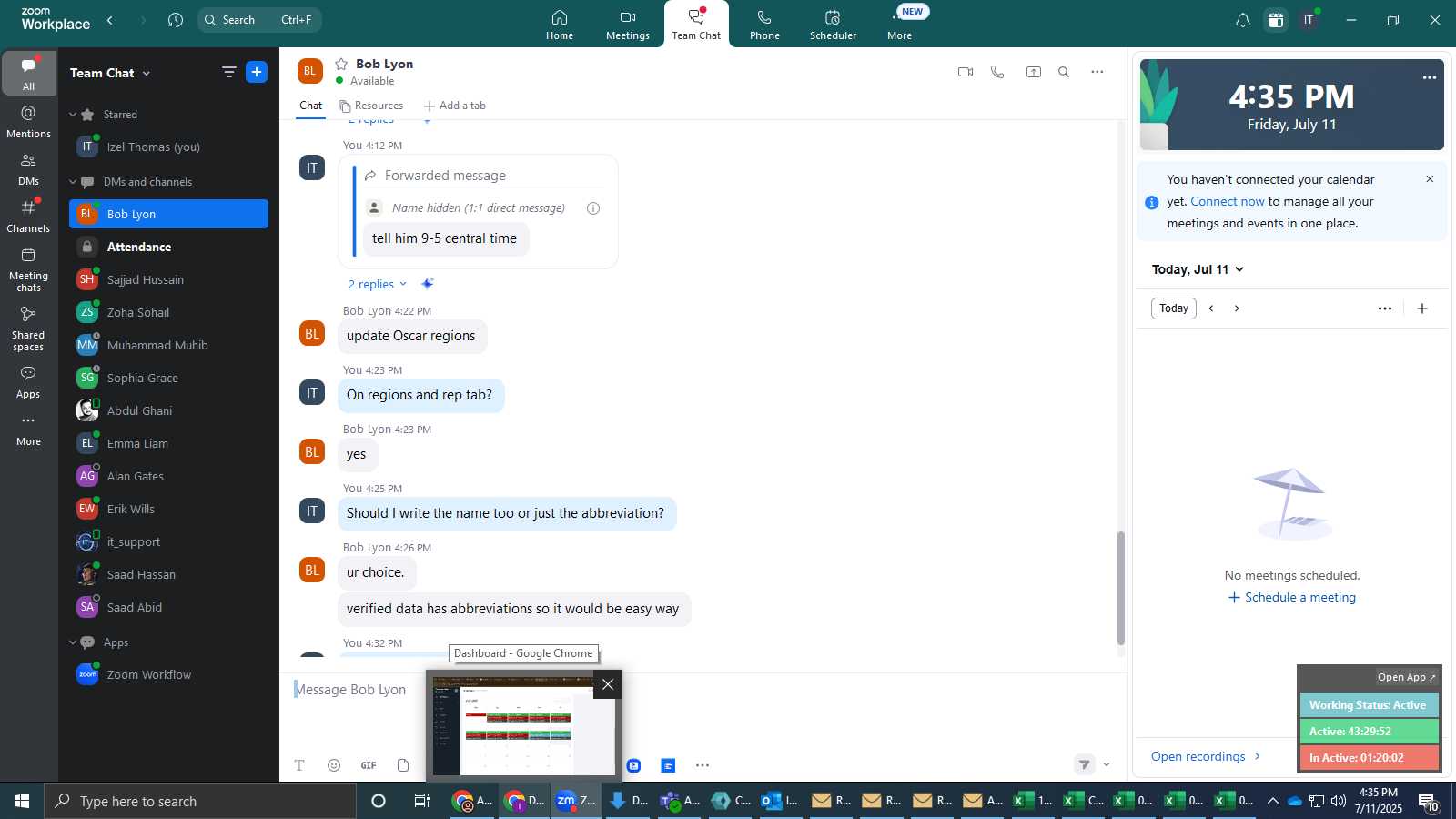
Task: Add a tab to the chat
Action: pos(455,106)
